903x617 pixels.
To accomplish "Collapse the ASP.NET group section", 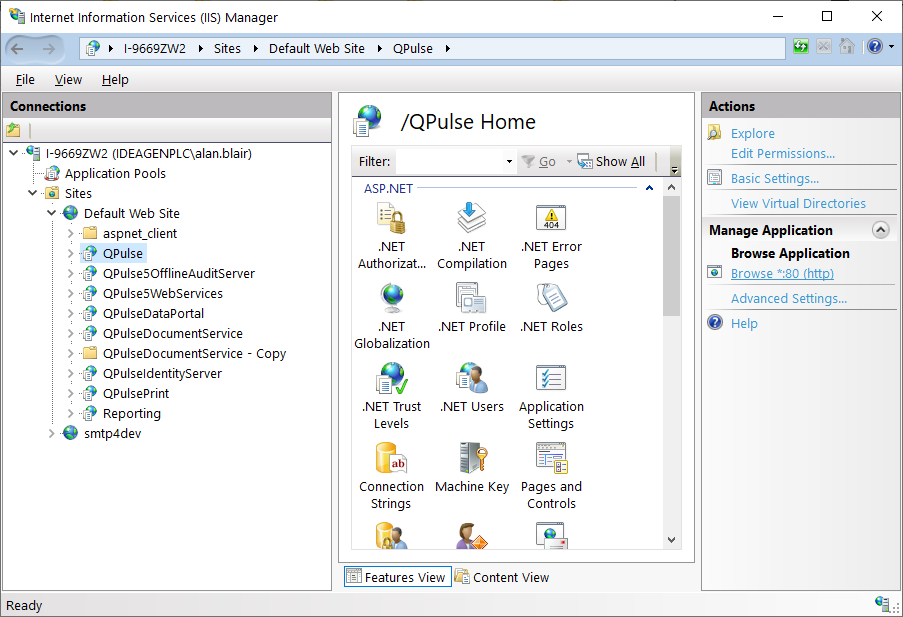I will click(649, 188).
